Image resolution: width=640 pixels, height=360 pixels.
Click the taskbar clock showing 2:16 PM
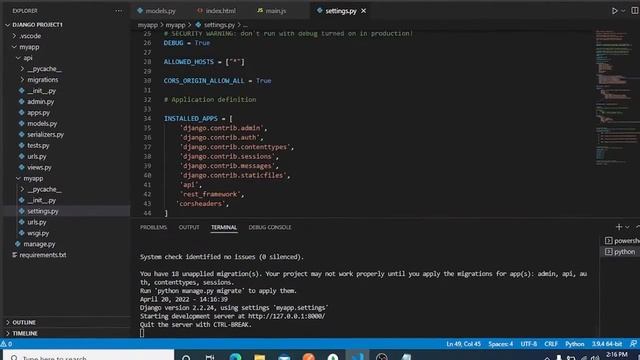(617, 355)
